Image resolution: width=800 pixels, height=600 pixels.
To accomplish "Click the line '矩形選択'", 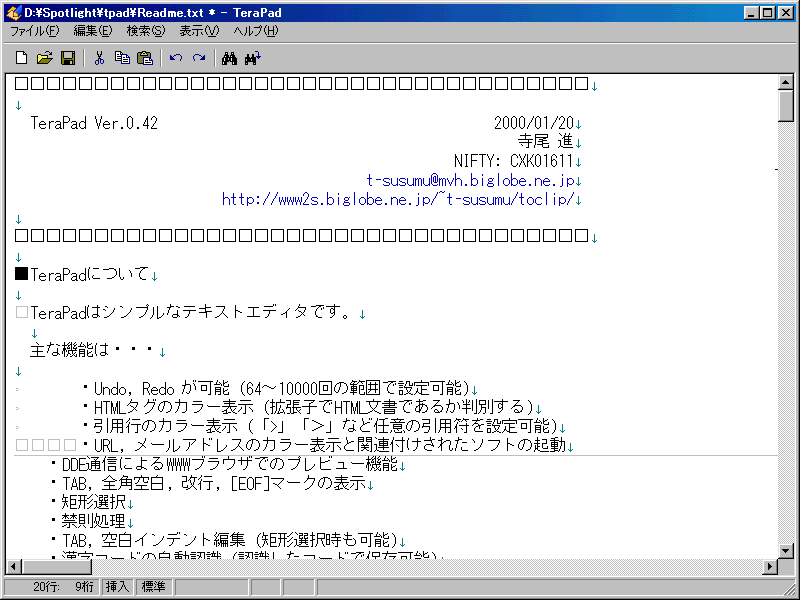I will coord(88,503).
